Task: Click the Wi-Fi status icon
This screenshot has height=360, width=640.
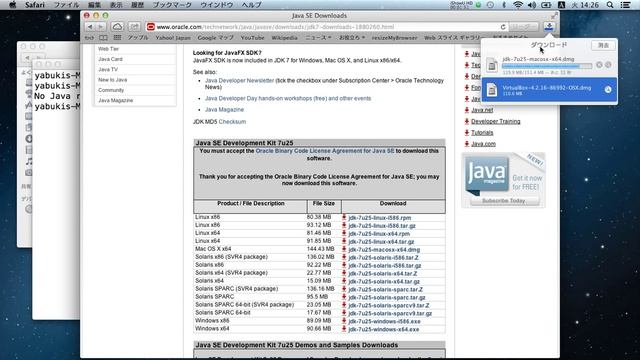Action: click(x=518, y=5)
